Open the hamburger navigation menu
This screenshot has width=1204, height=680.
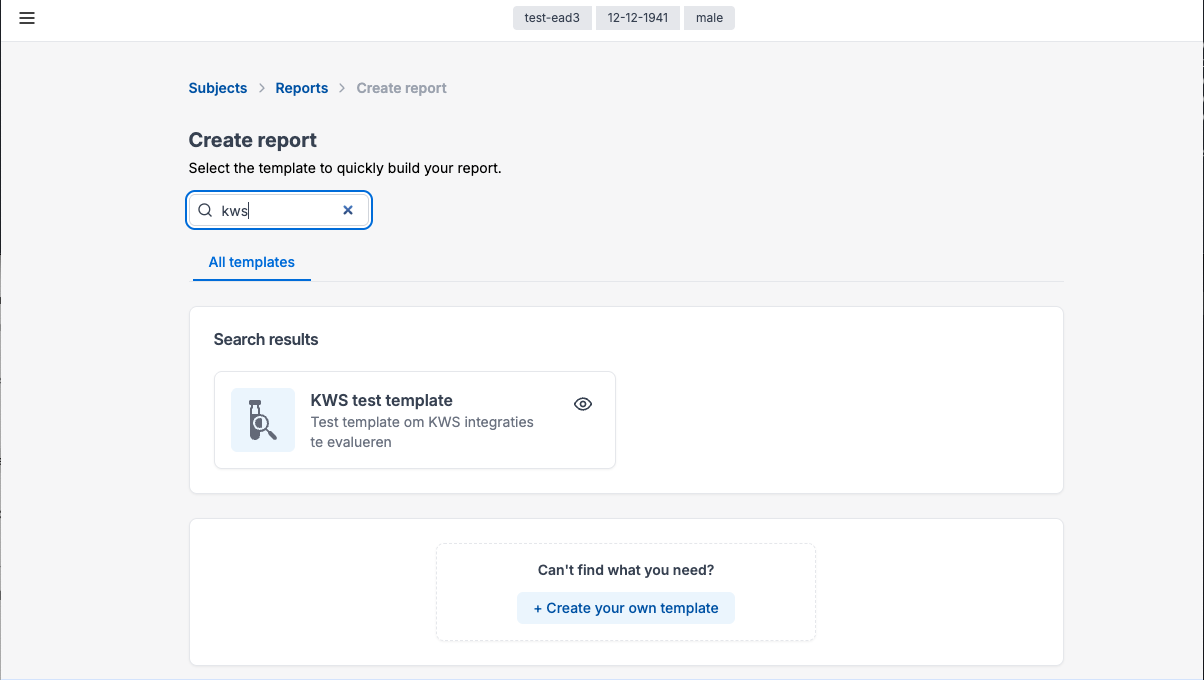click(x=27, y=18)
